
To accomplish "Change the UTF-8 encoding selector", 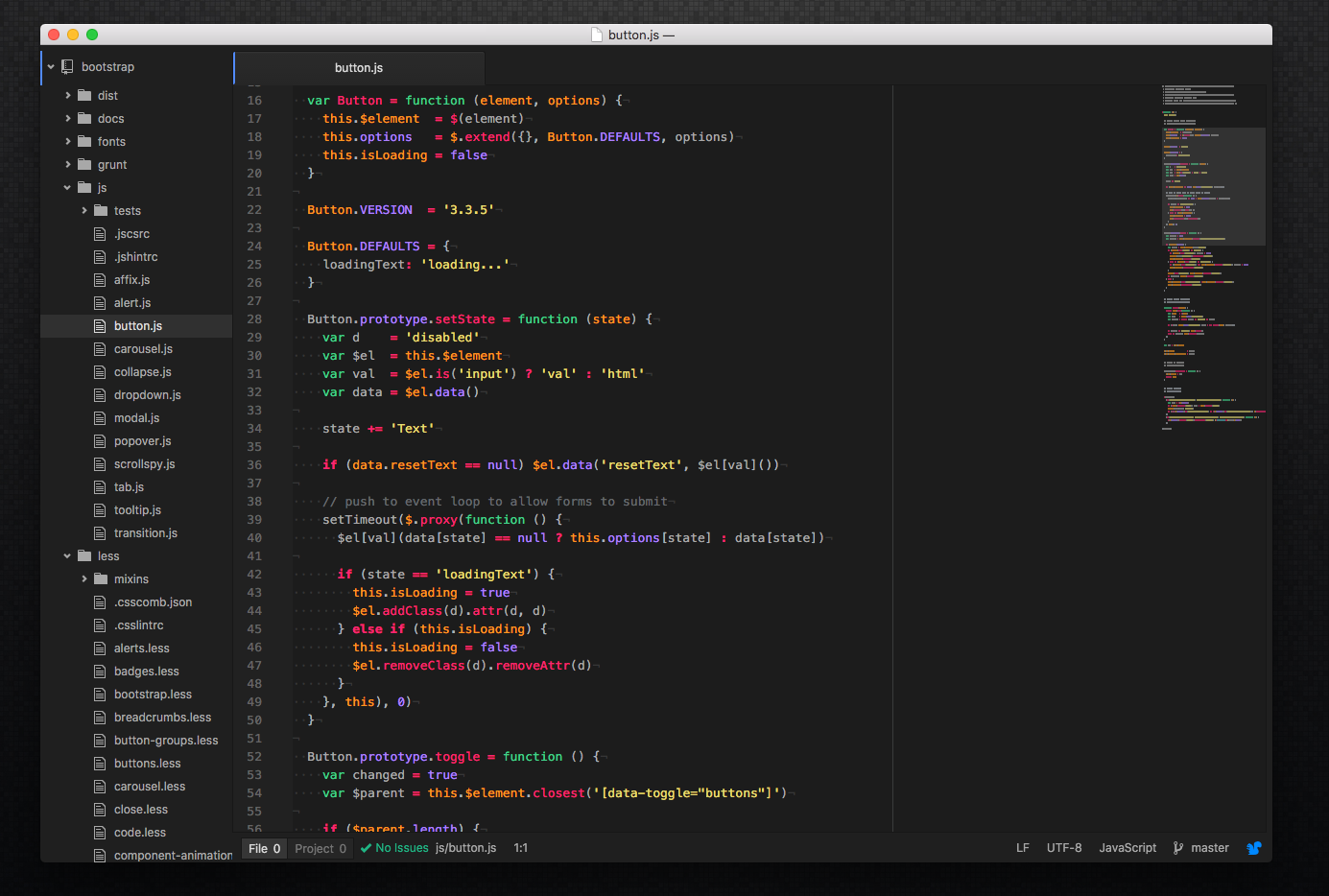I will click(1064, 848).
